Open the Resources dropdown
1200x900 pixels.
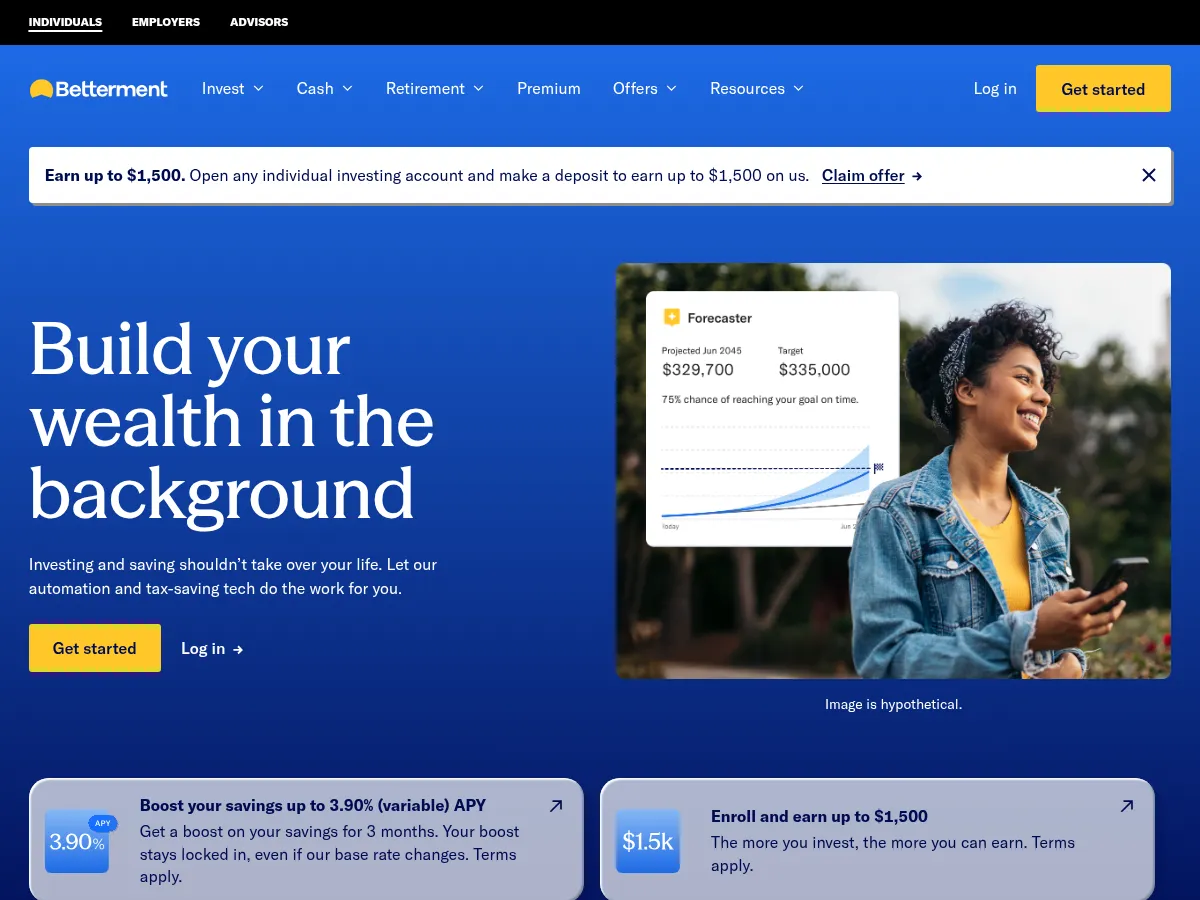tap(757, 88)
